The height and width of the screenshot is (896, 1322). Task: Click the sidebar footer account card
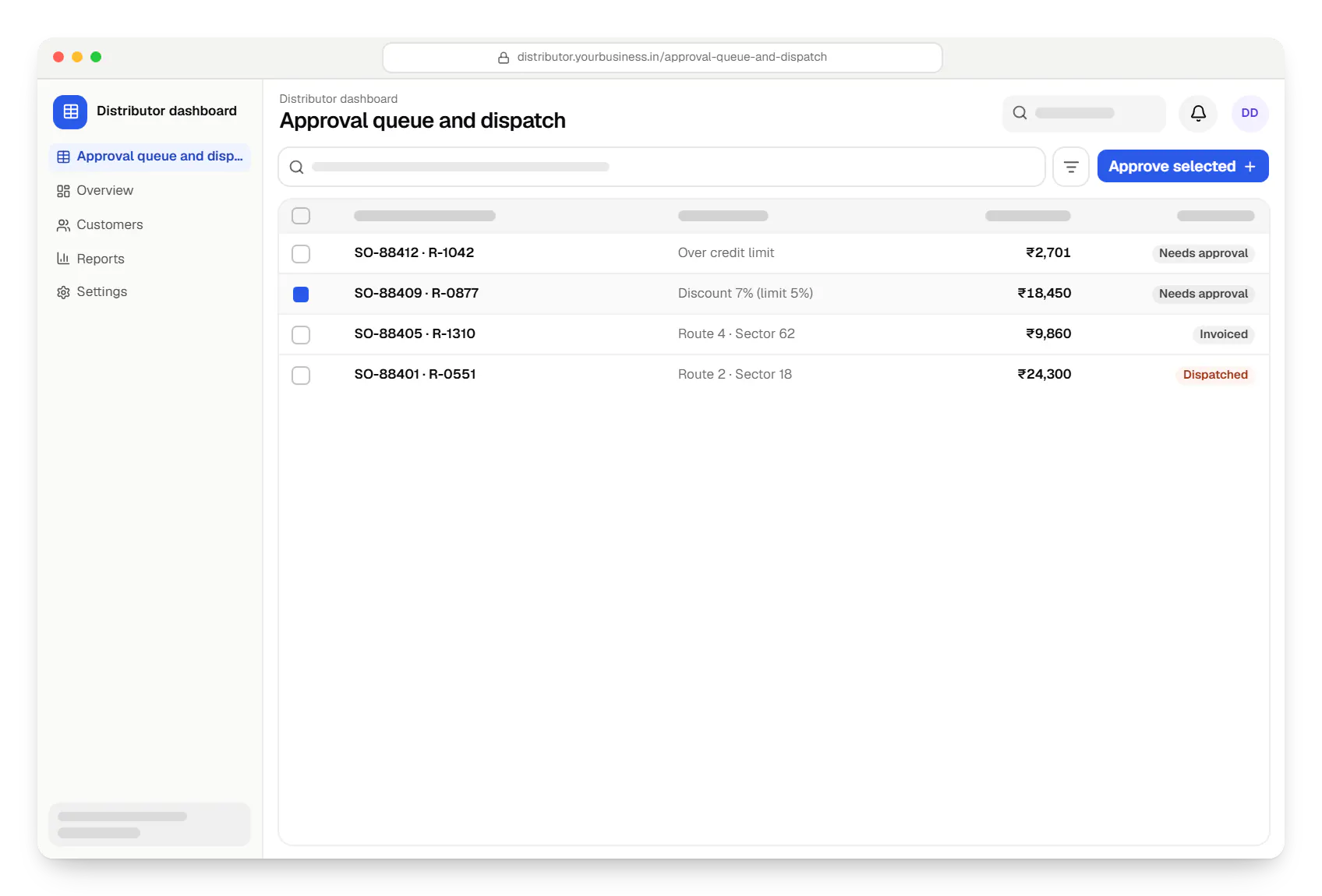point(150,824)
